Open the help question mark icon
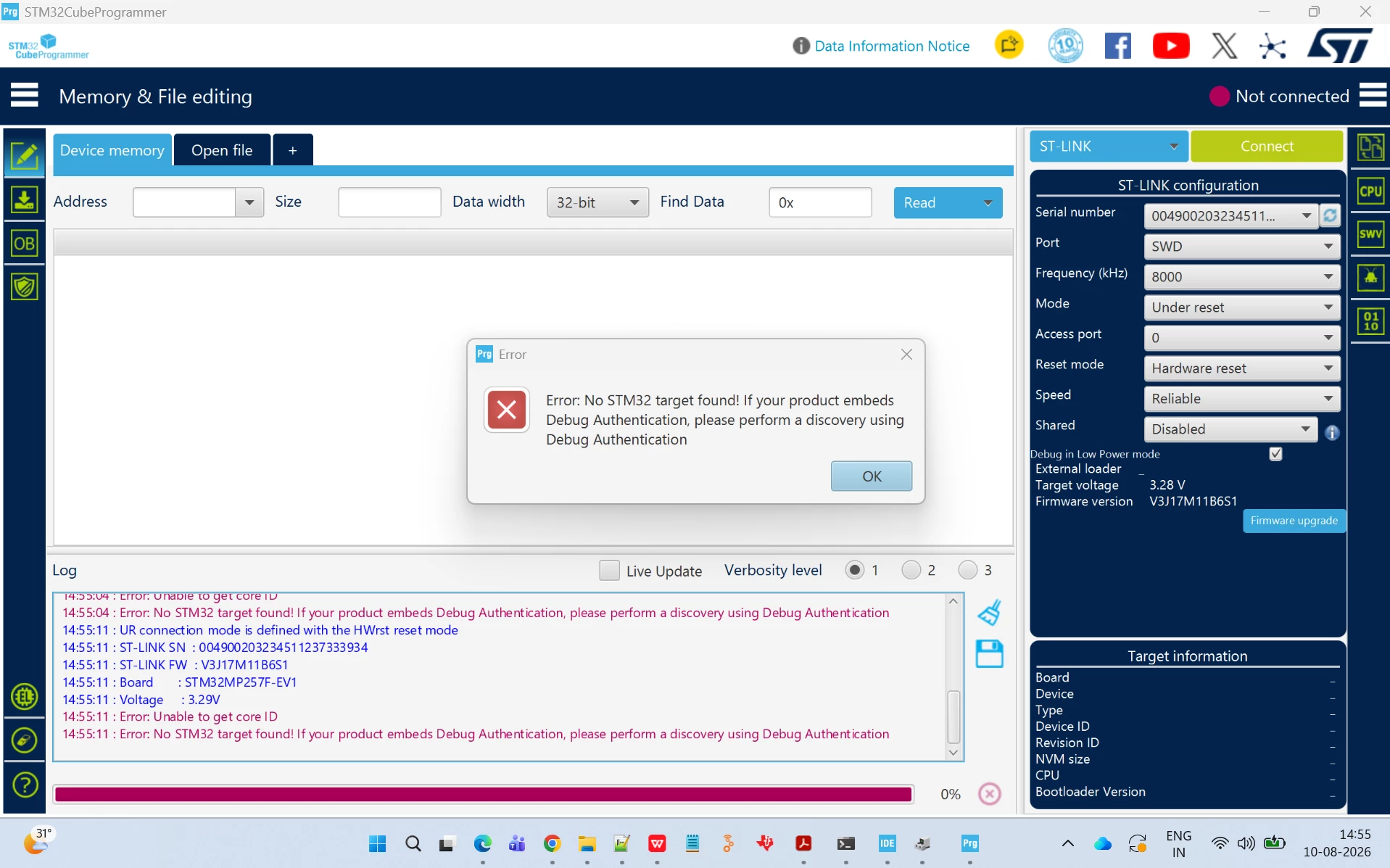 (x=25, y=785)
